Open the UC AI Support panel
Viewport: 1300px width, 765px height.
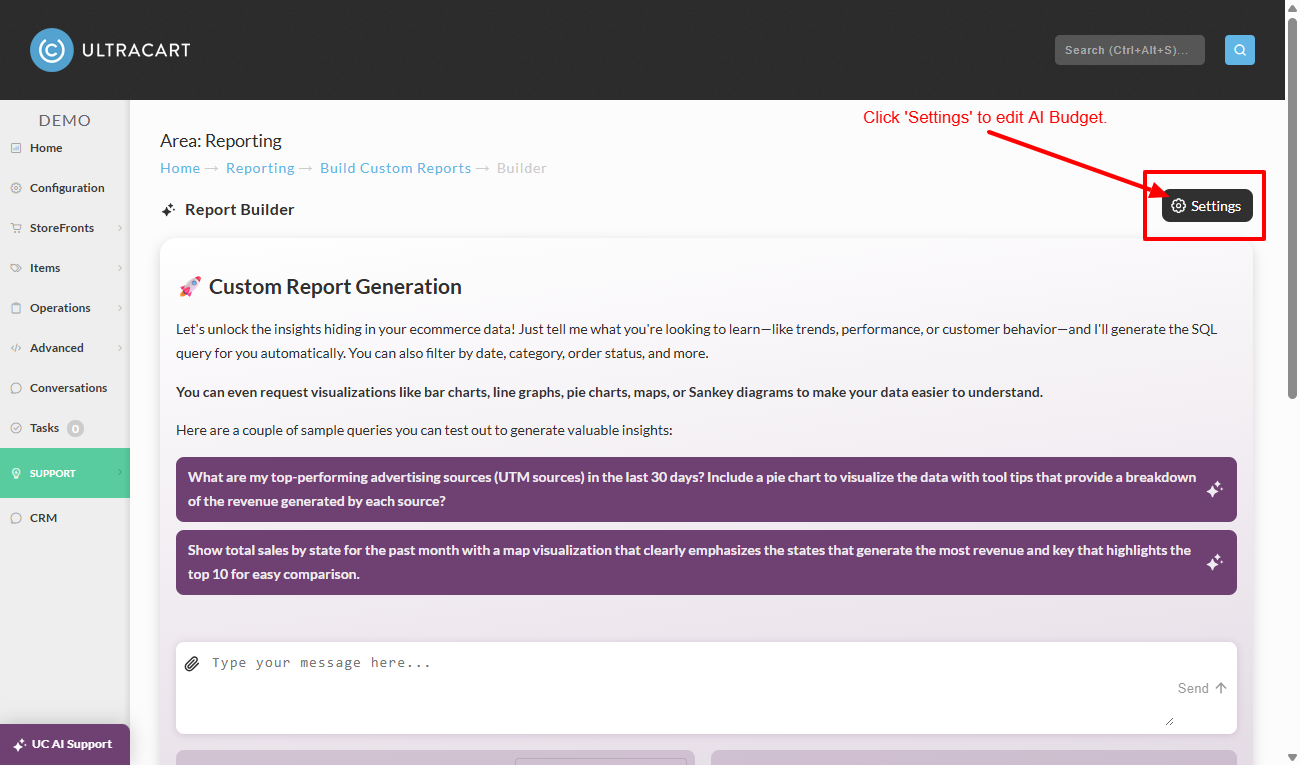click(x=65, y=744)
